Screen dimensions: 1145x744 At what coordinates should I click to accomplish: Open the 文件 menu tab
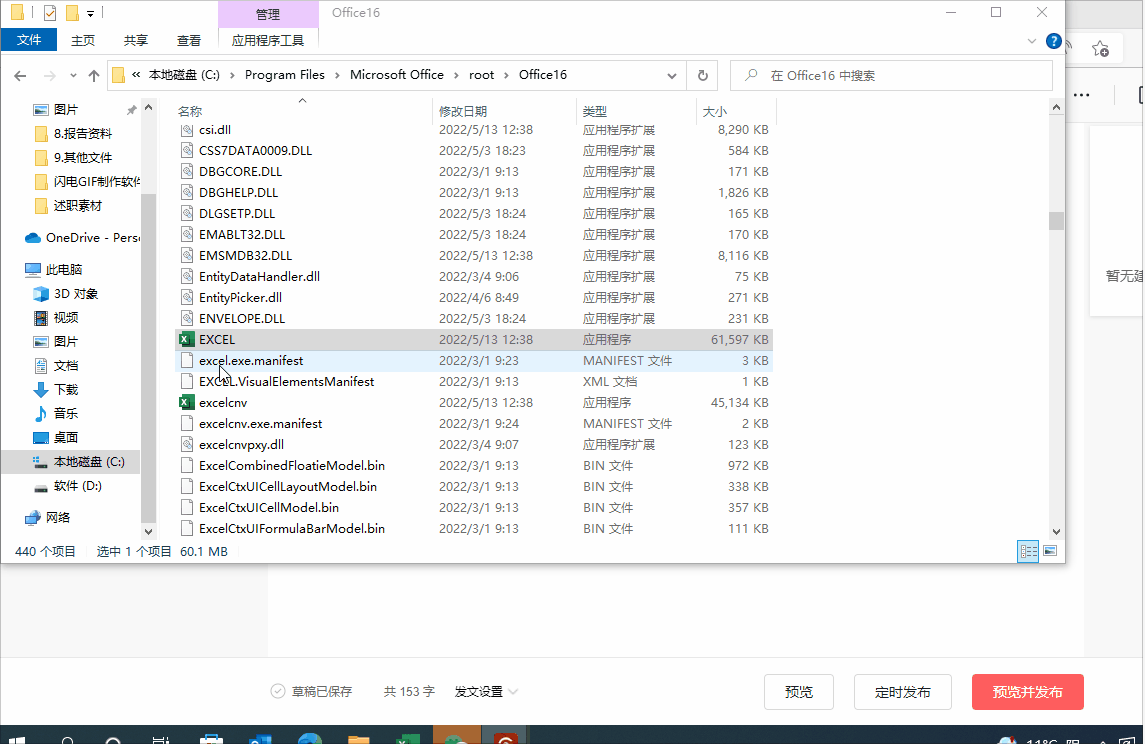29,40
